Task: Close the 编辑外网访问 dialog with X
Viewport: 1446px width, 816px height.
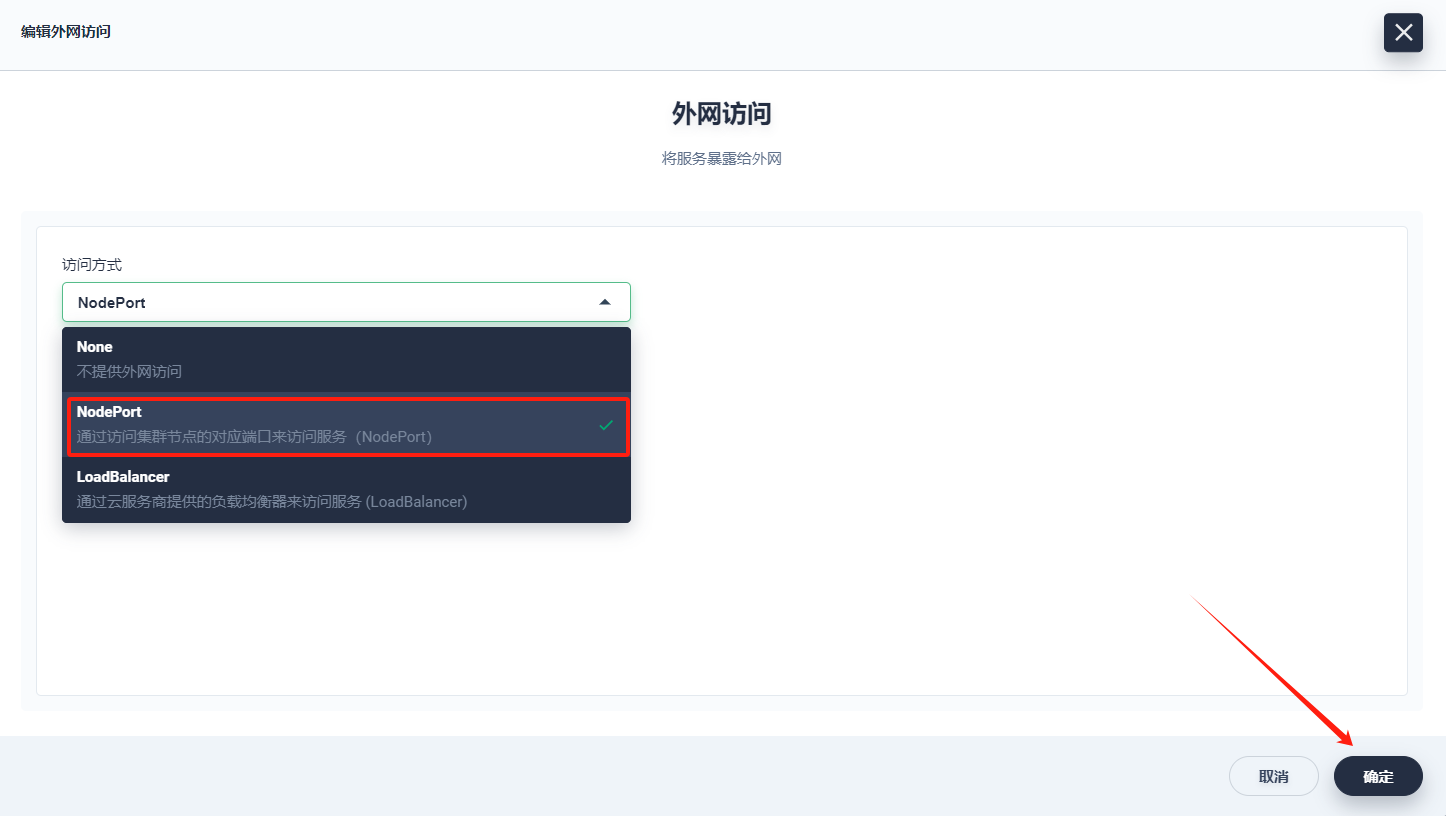Action: pos(1403,33)
